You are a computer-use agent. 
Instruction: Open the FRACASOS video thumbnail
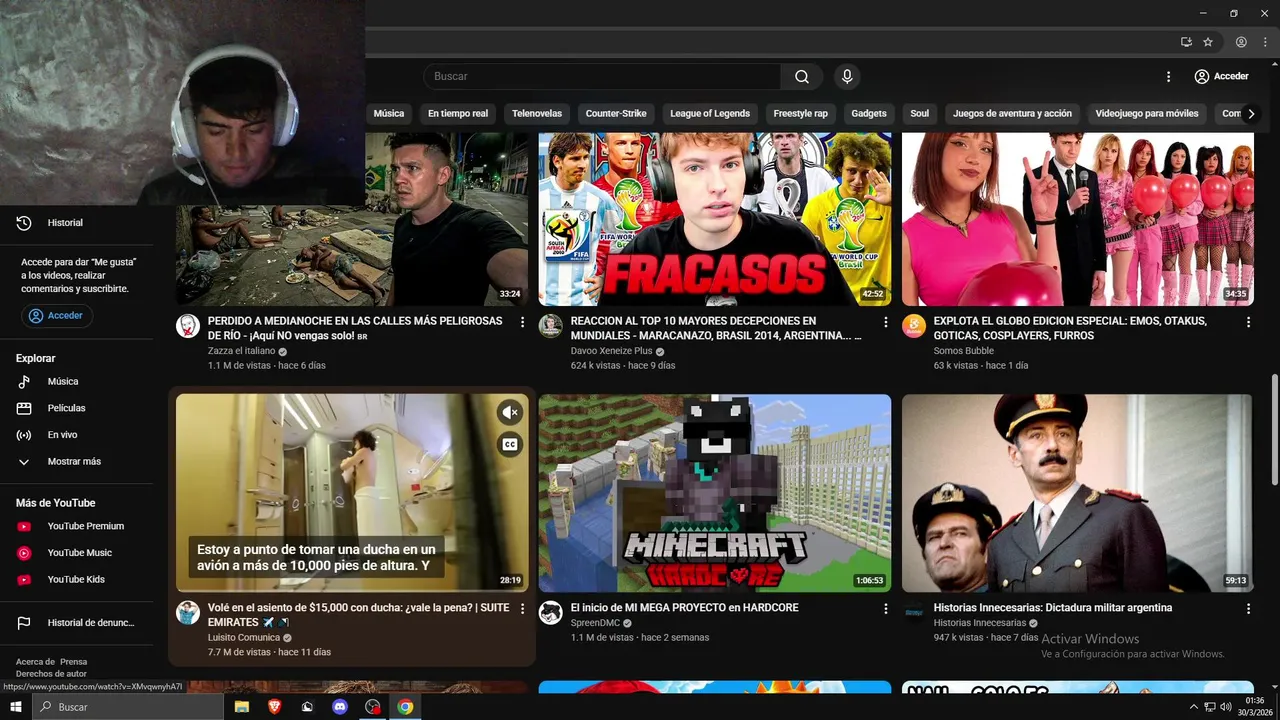[715, 219]
